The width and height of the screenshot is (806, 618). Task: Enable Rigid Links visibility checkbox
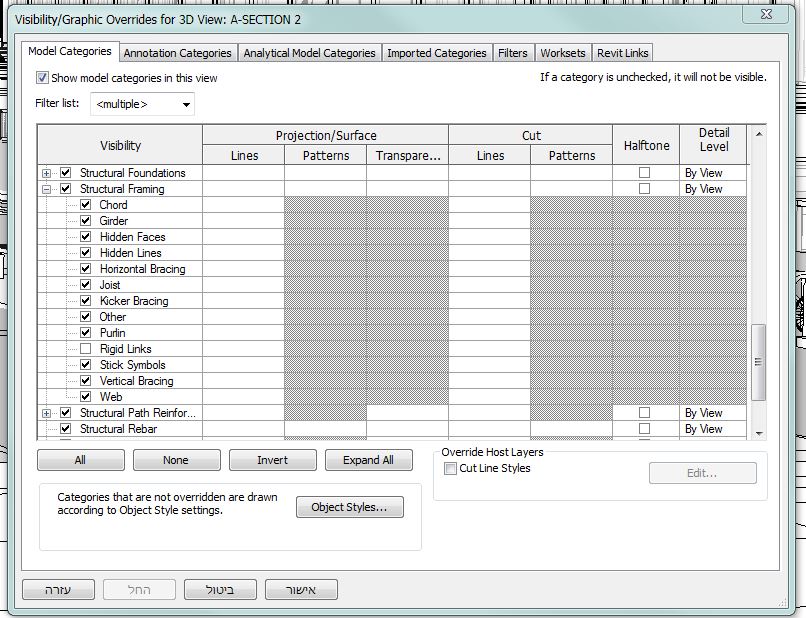86,349
